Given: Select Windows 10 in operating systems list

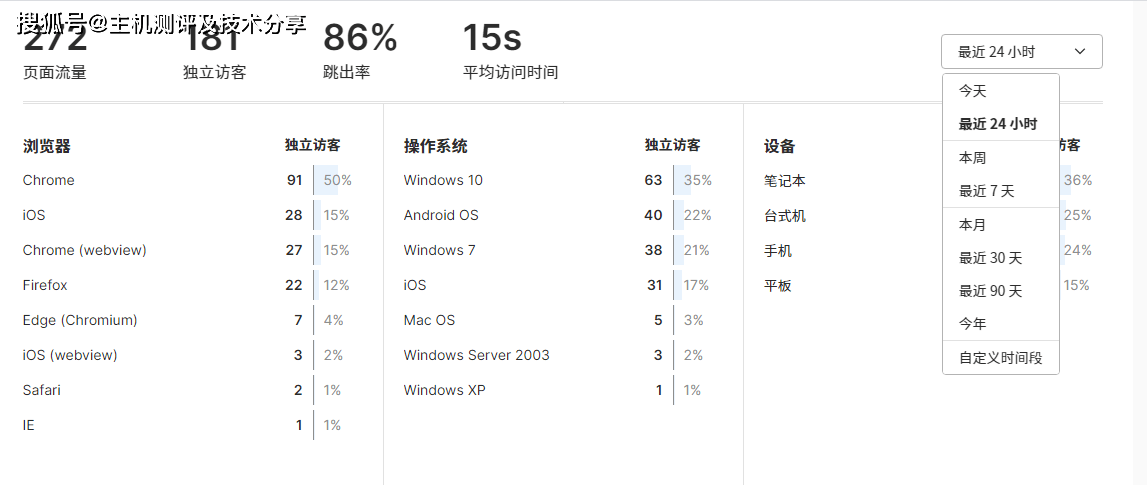Looking at the screenshot, I should coord(443,181).
